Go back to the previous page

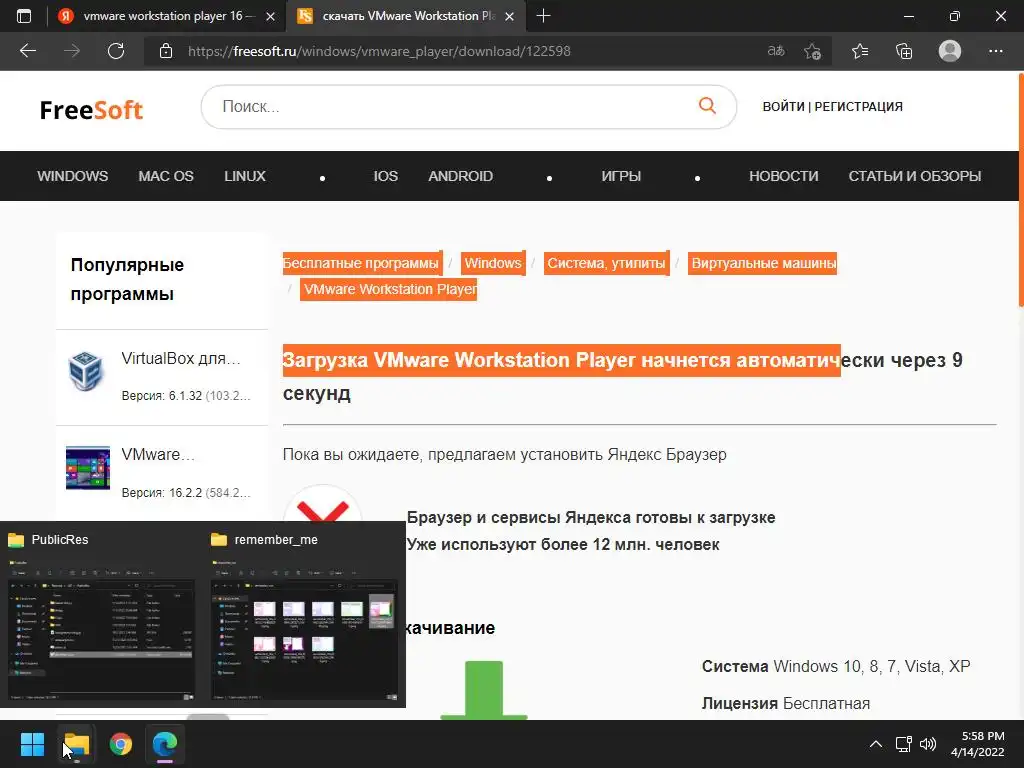(27, 51)
